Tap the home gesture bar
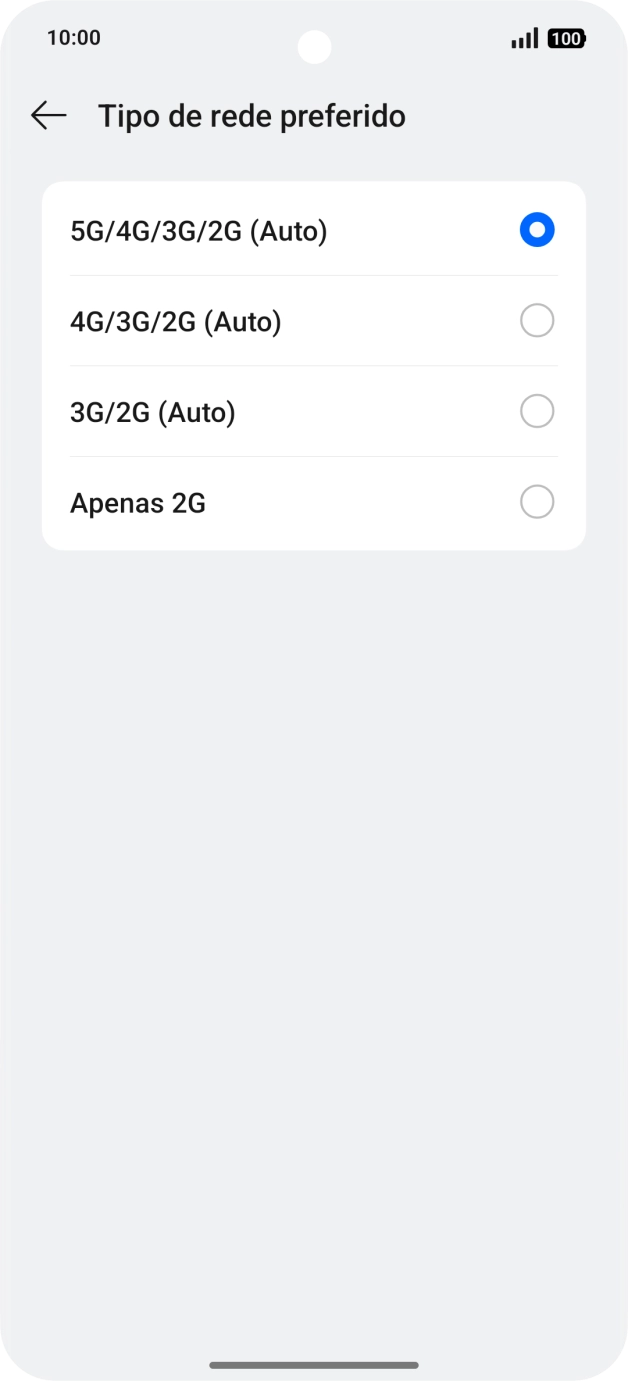The image size is (628, 1381). 314,1364
